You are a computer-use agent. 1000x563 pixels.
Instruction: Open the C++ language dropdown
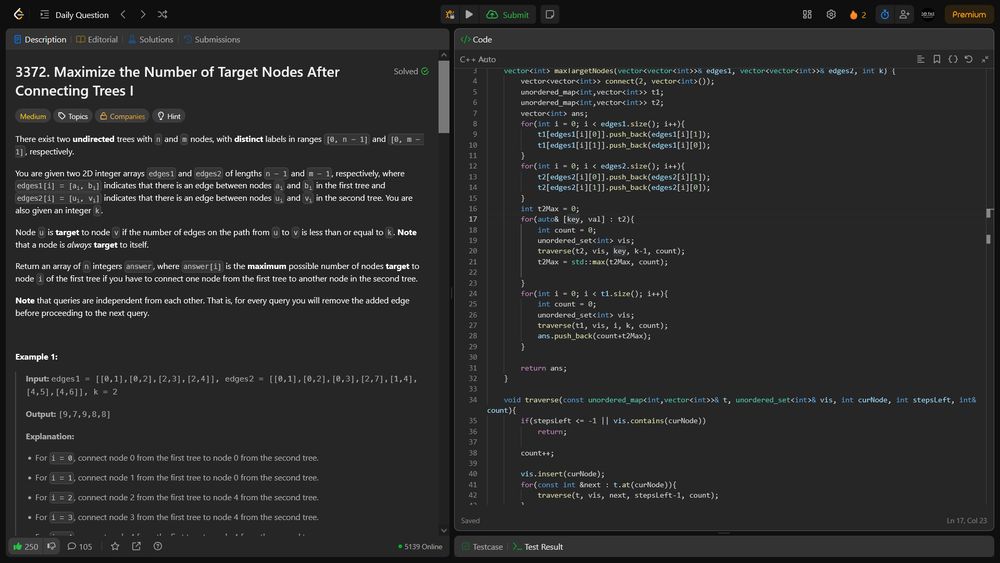467,59
